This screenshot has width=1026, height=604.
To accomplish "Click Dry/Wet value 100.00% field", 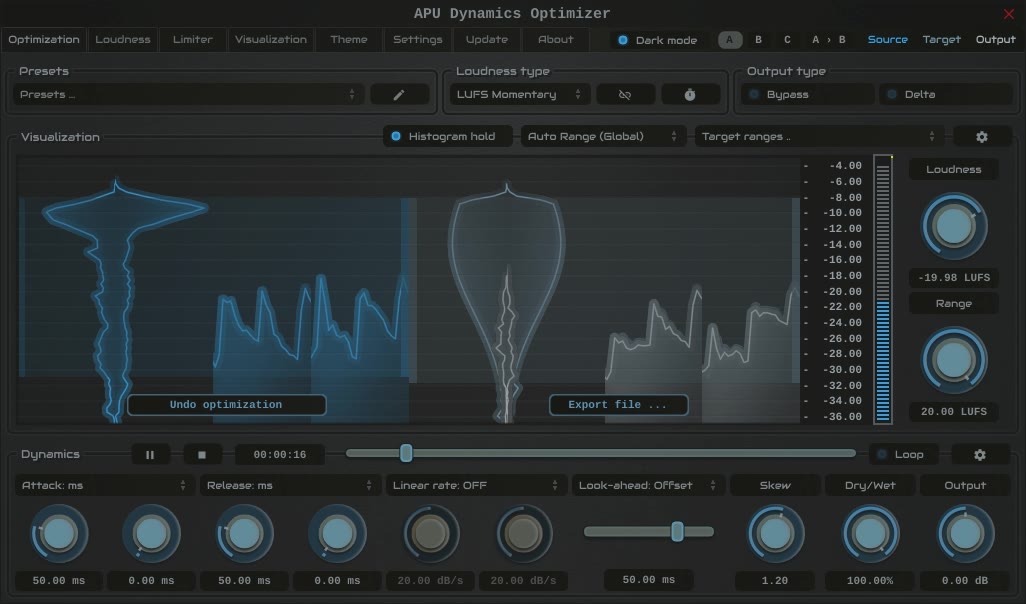I will pyautogui.click(x=870, y=580).
